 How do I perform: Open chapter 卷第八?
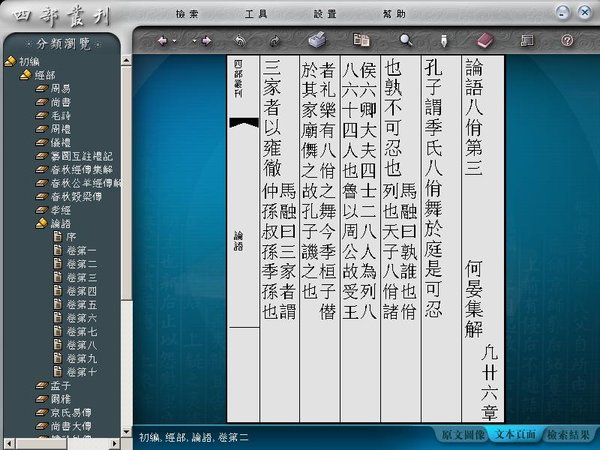[81, 345]
